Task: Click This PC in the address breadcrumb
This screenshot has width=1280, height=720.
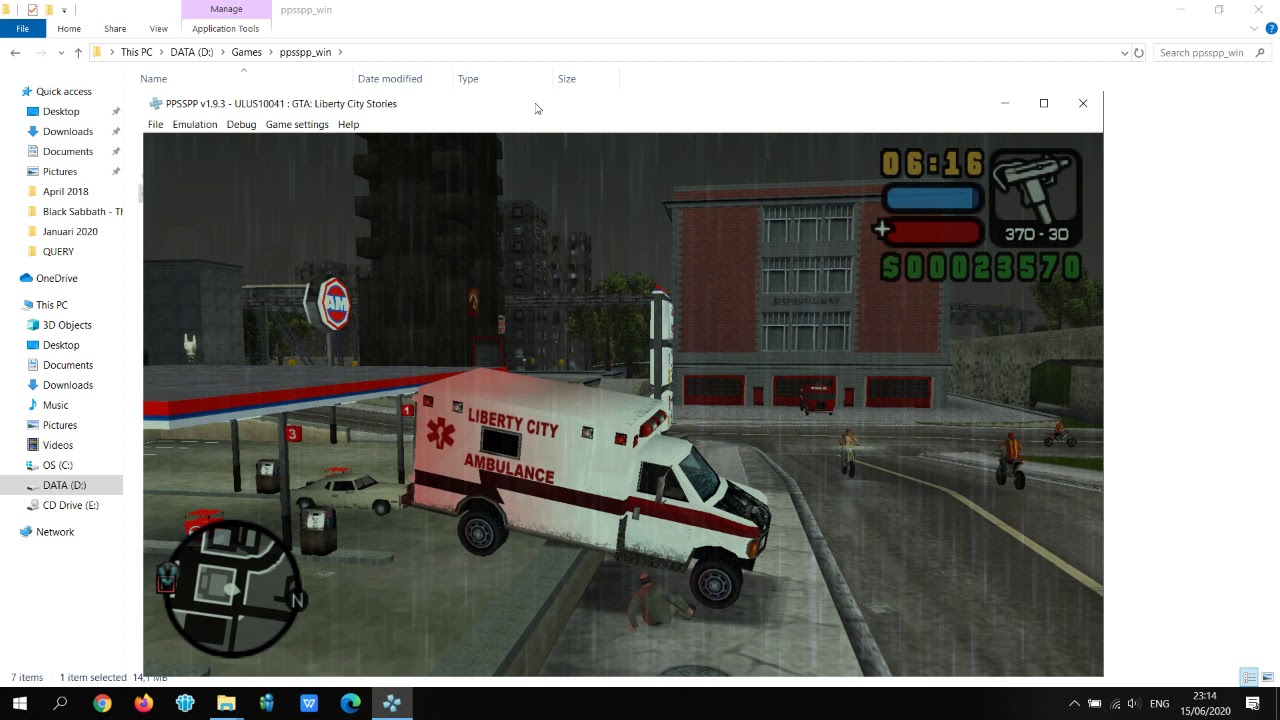Action: pyautogui.click(x=136, y=52)
